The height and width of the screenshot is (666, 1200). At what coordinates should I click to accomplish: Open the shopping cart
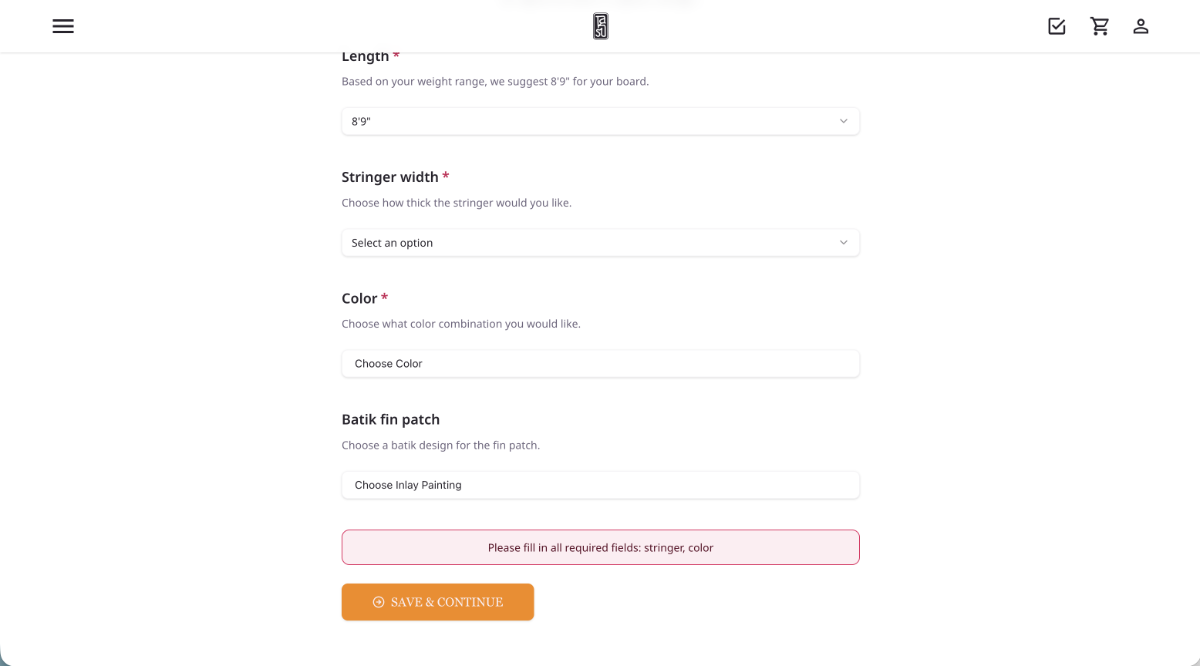[1100, 26]
